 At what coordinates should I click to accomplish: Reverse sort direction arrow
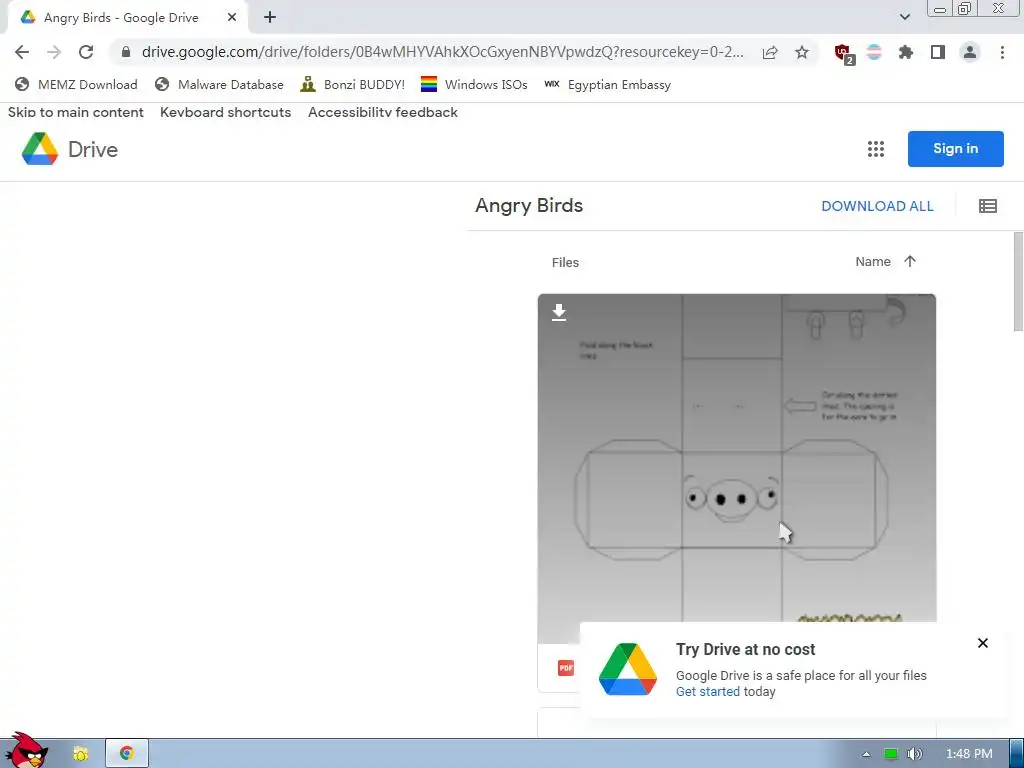[910, 261]
